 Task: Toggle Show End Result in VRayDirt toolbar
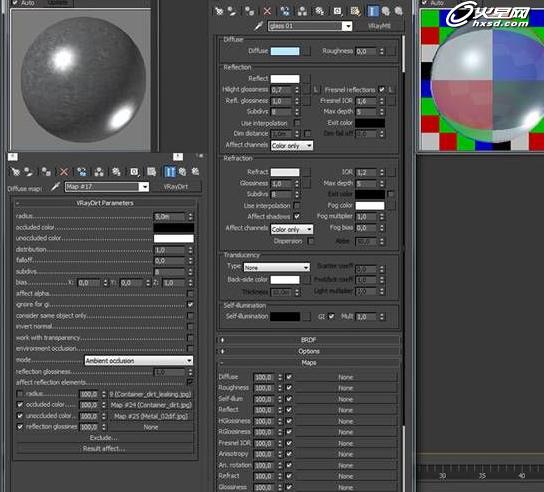[x=170, y=172]
